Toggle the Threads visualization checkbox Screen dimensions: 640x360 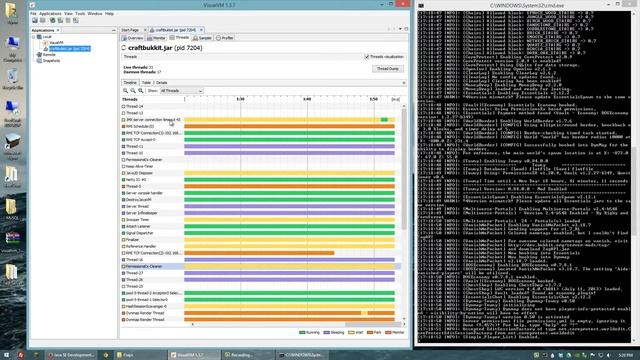pyautogui.click(x=367, y=57)
